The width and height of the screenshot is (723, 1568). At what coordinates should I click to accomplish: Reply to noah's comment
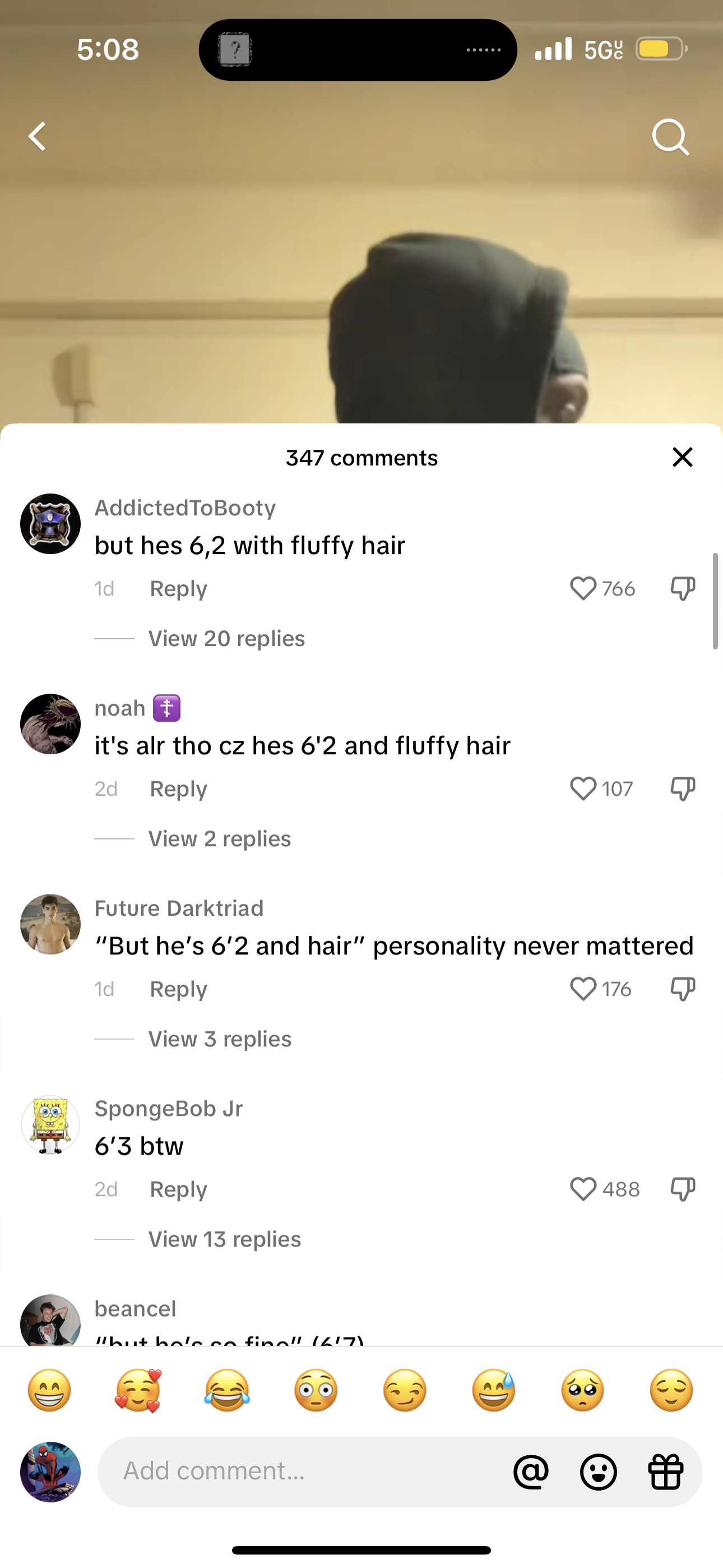coord(178,789)
